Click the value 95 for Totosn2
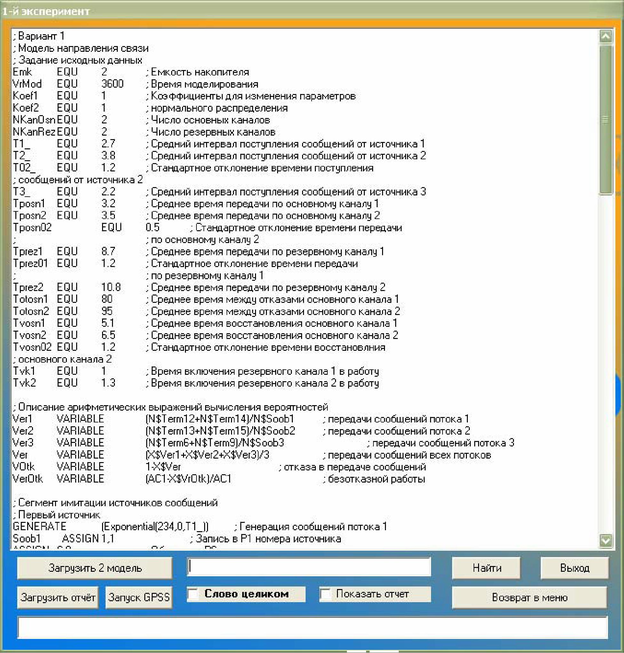The image size is (624, 653). 107,312
